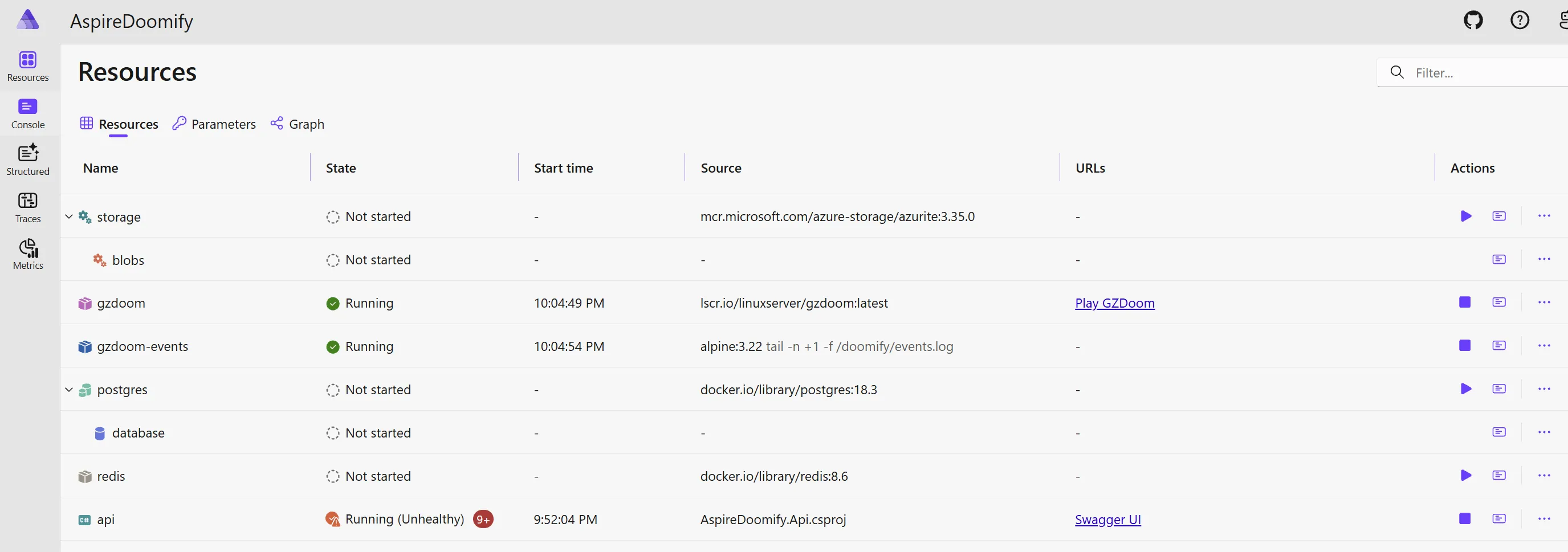1568x552 pixels.
Task: Sort by the Start time column header
Action: point(563,168)
